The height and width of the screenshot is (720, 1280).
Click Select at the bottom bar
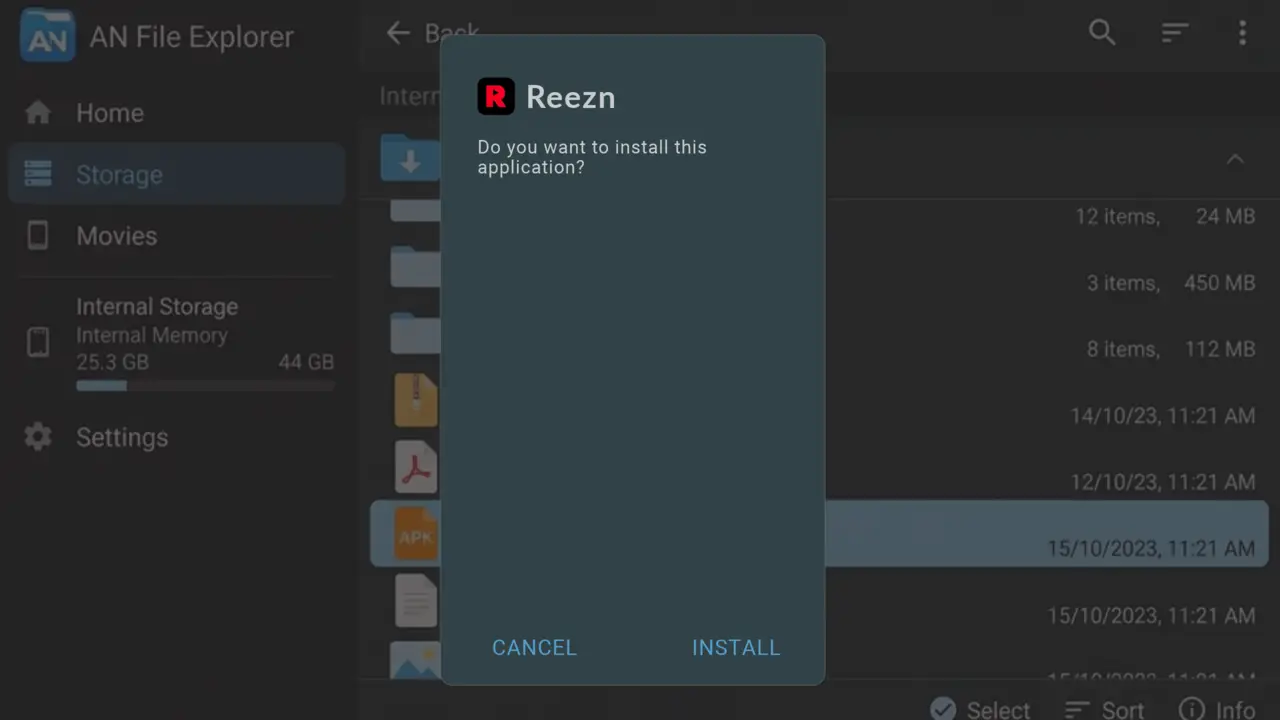pos(980,710)
